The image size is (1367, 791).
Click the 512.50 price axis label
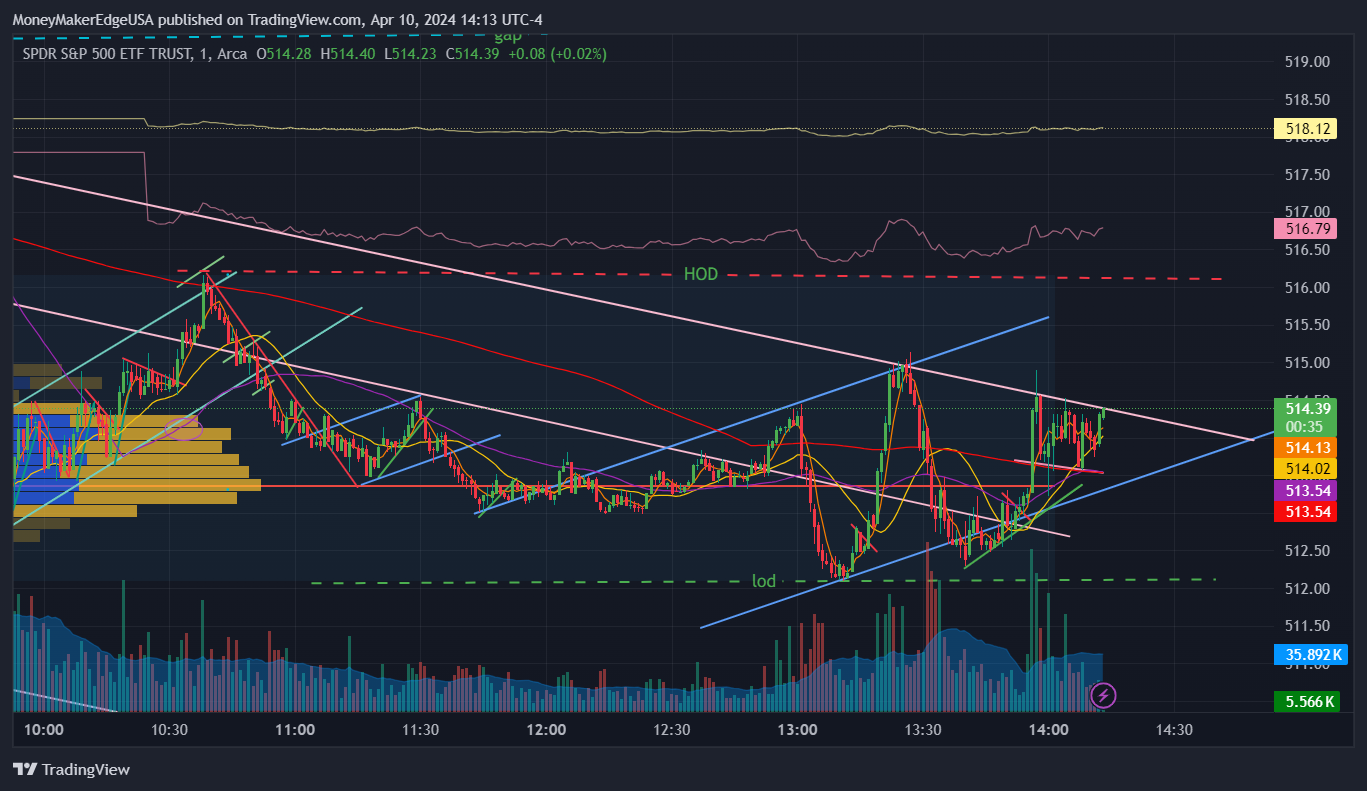point(1307,550)
